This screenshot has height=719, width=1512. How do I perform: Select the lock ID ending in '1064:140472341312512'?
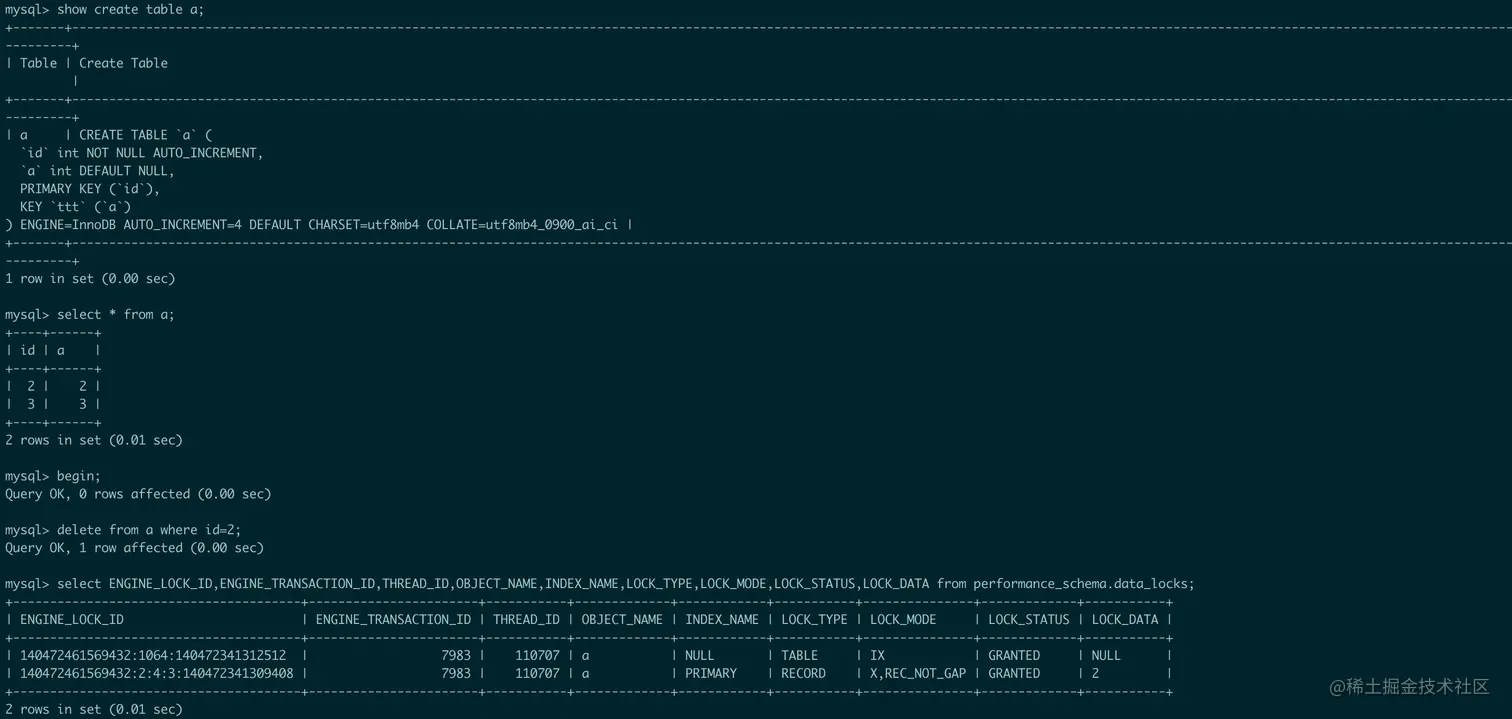tap(153, 656)
